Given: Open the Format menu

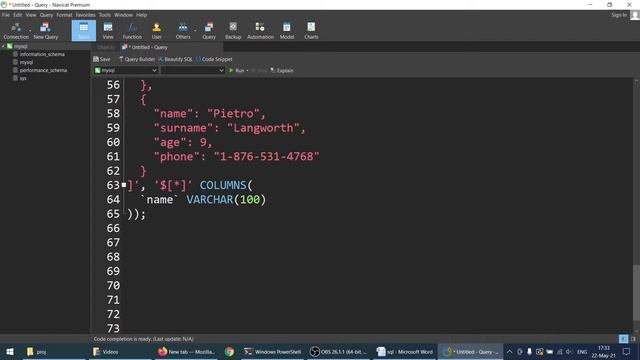Looking at the screenshot, I should coord(64,15).
